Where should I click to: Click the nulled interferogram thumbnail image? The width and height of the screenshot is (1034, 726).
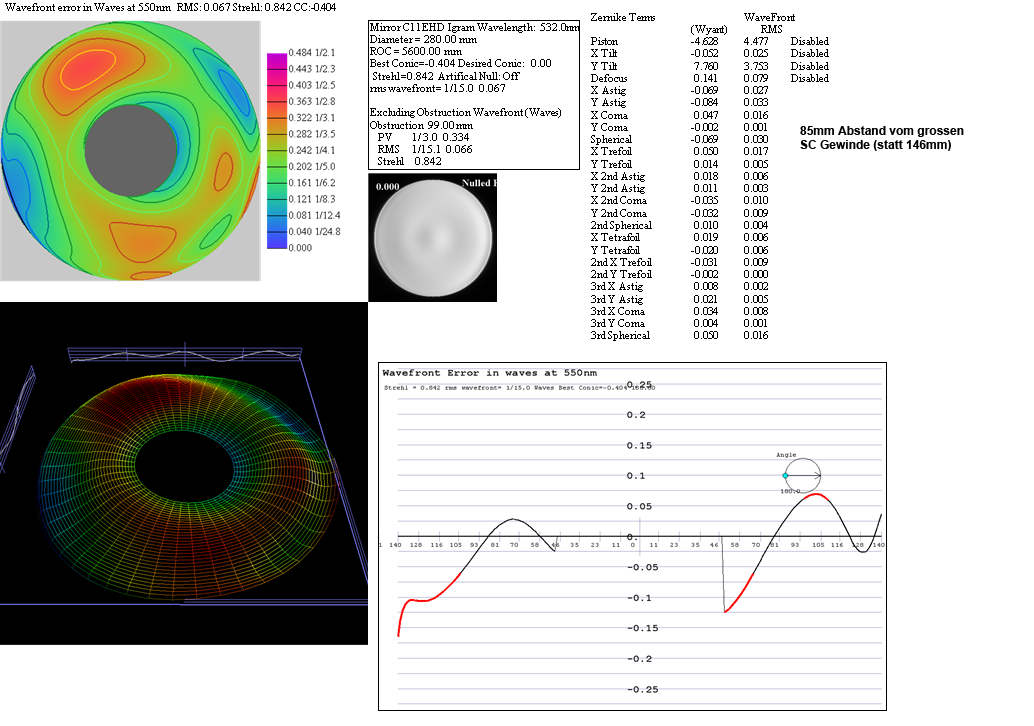(x=433, y=238)
